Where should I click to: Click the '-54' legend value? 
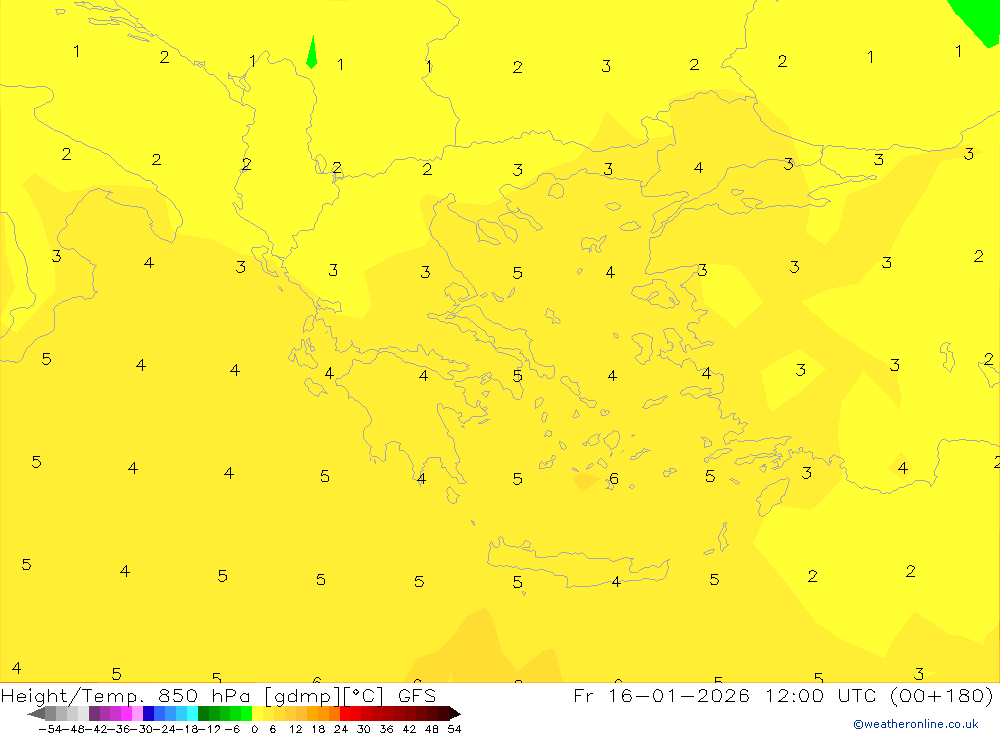50,729
